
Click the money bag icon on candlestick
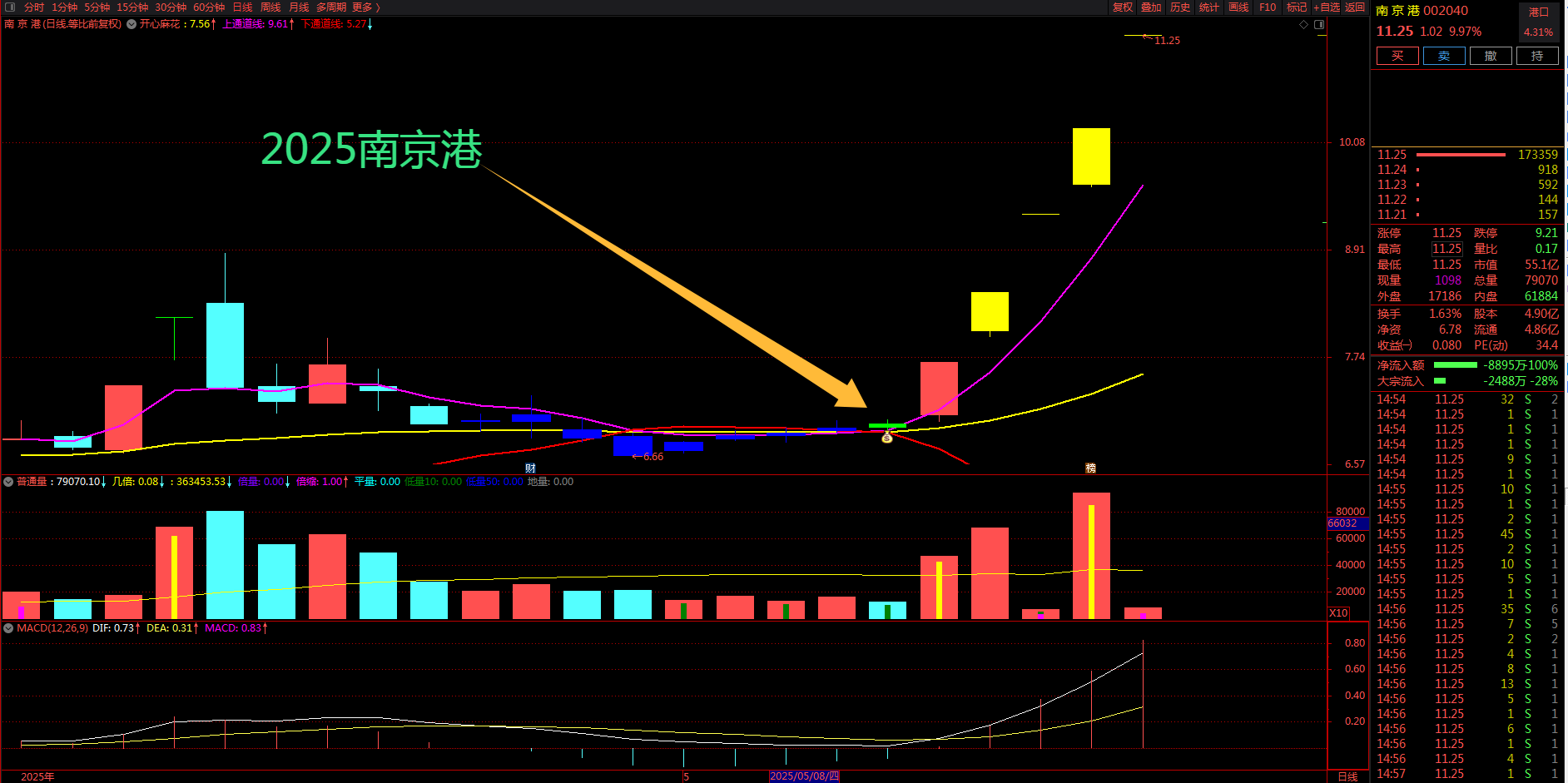(x=887, y=438)
